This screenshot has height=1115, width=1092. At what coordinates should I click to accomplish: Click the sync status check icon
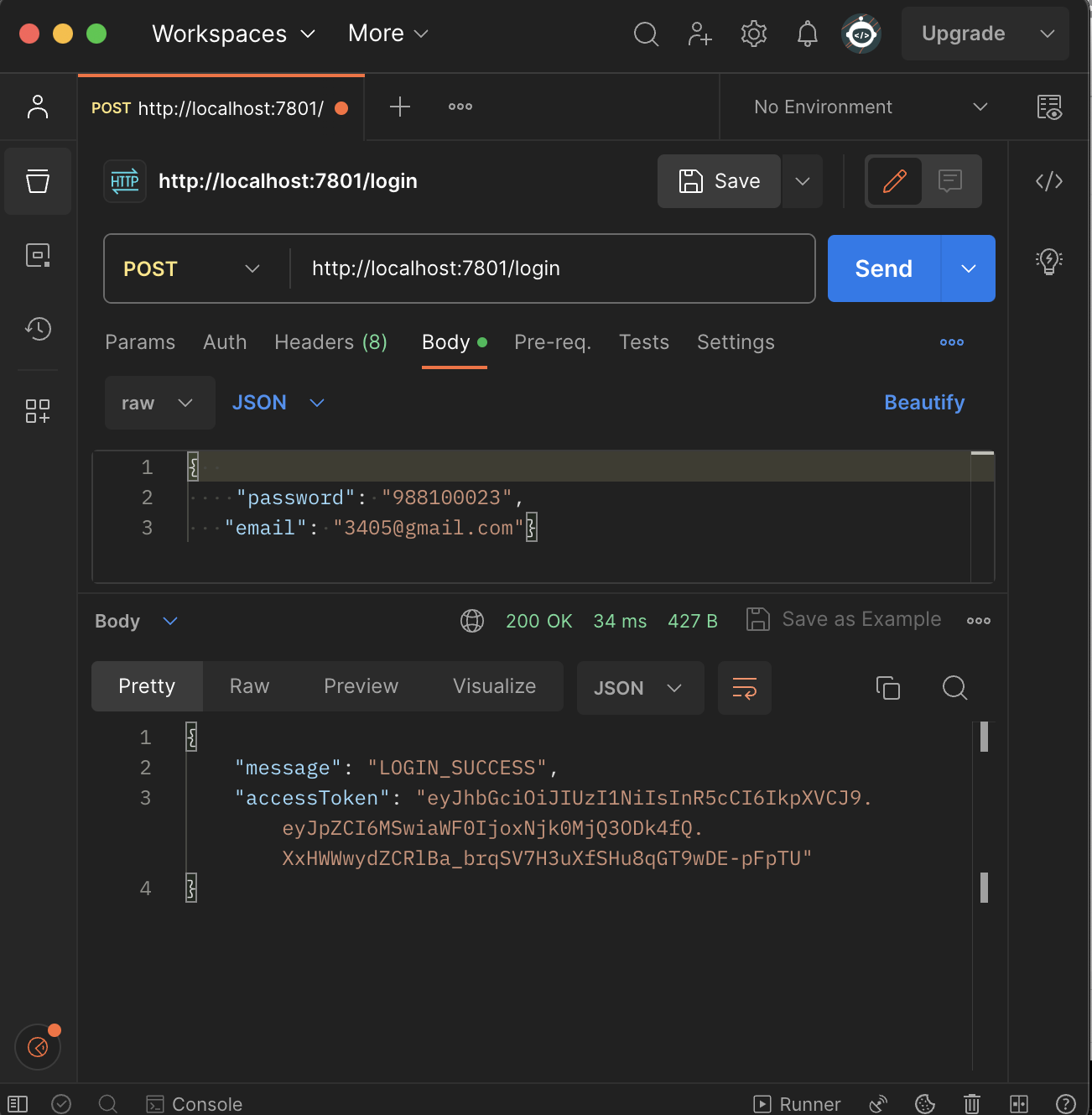(x=61, y=1104)
